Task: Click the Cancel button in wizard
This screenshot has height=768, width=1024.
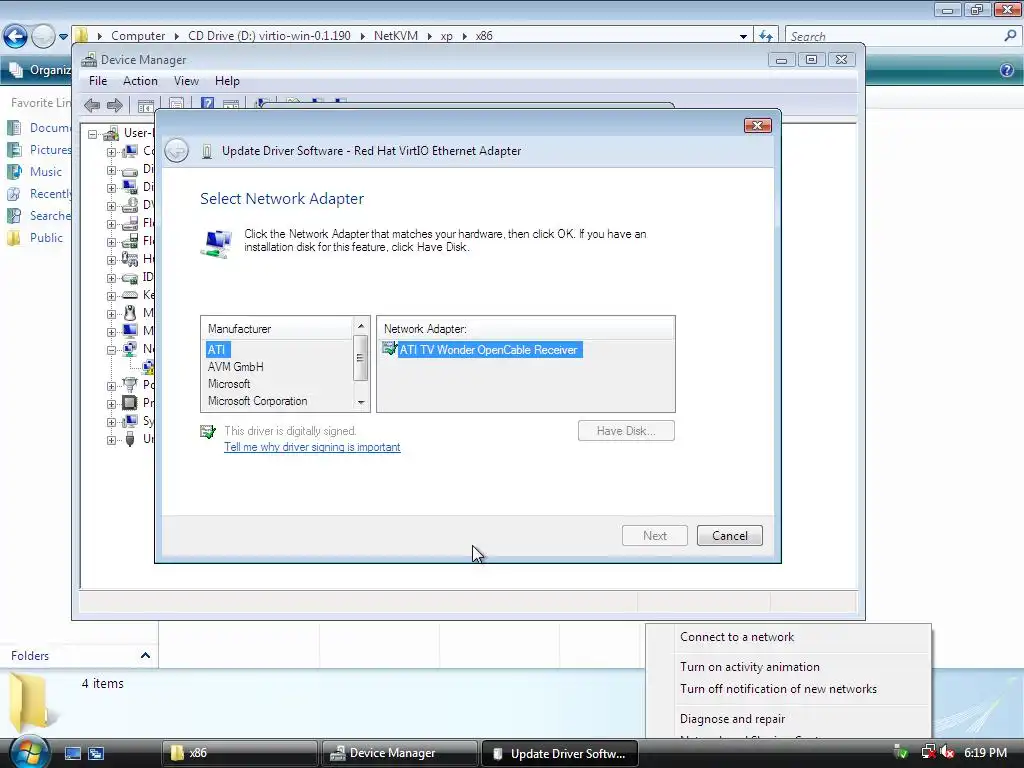Action: click(x=729, y=536)
